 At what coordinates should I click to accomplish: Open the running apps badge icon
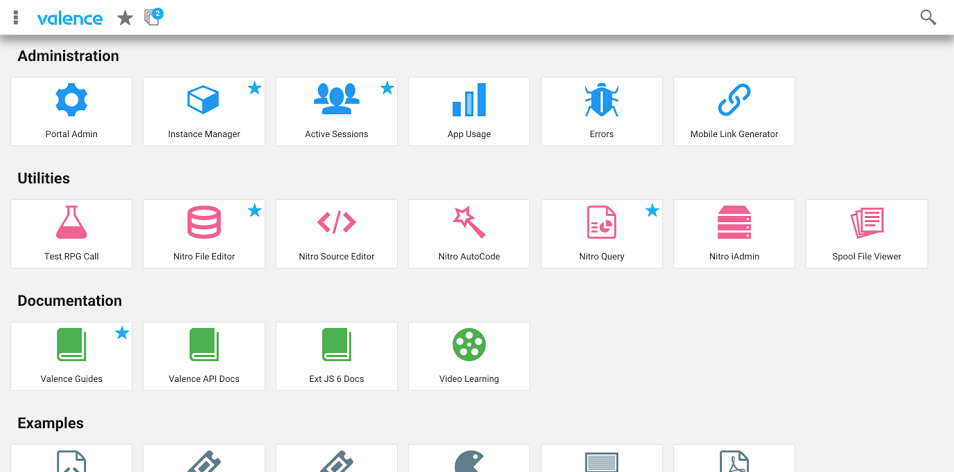coord(153,17)
